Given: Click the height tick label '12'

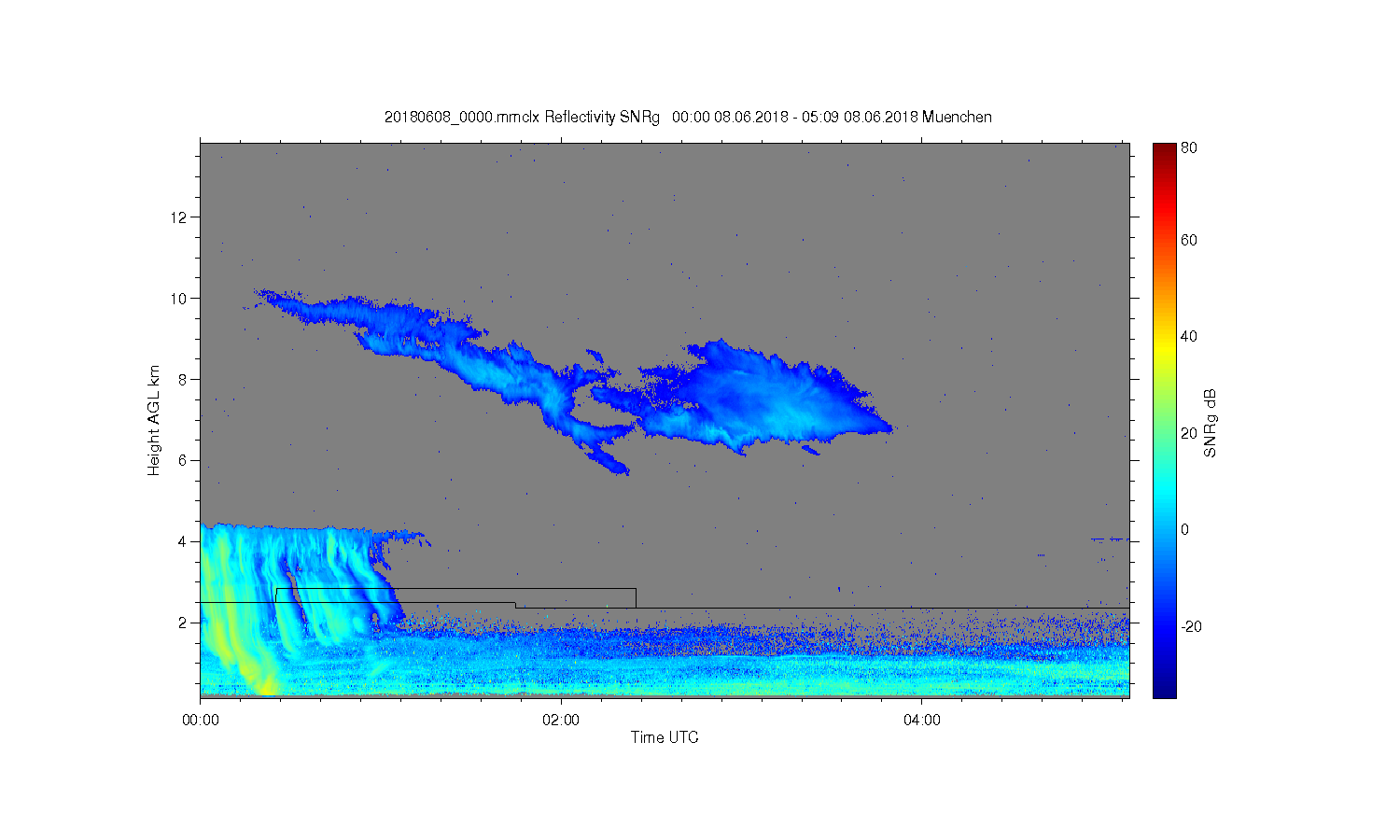Looking at the screenshot, I should tap(179, 217).
